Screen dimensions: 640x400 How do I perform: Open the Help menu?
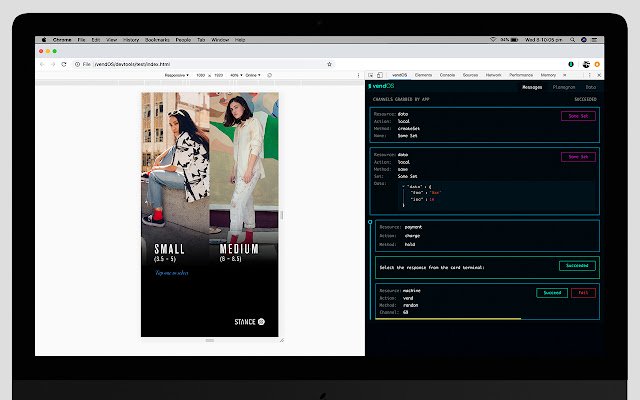coord(240,40)
